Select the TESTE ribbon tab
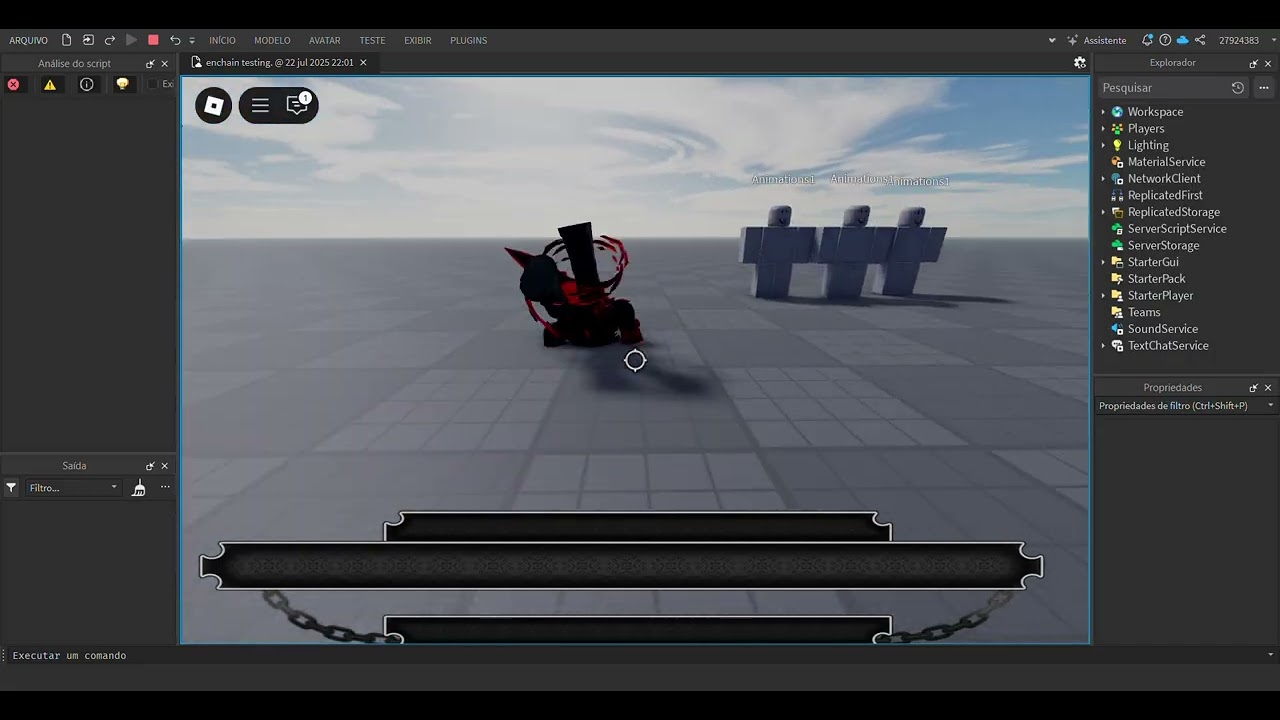Screen dimensions: 1280x720 372,40
